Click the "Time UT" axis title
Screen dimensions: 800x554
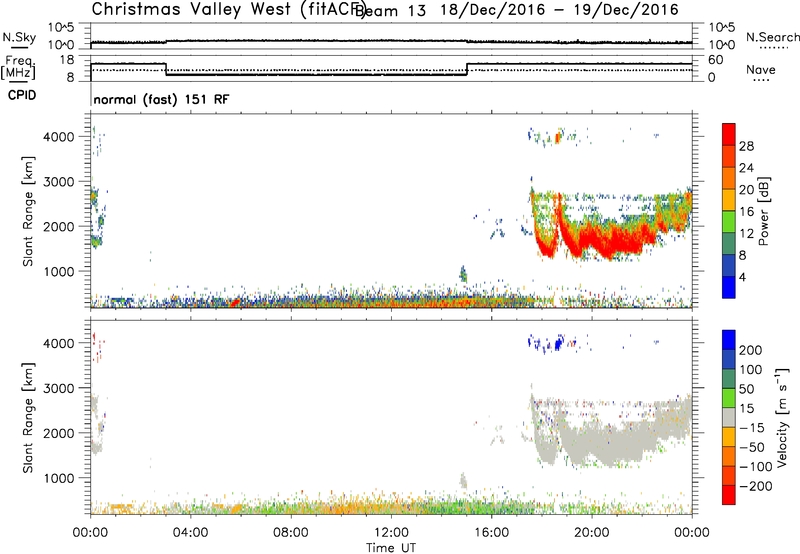(x=391, y=548)
